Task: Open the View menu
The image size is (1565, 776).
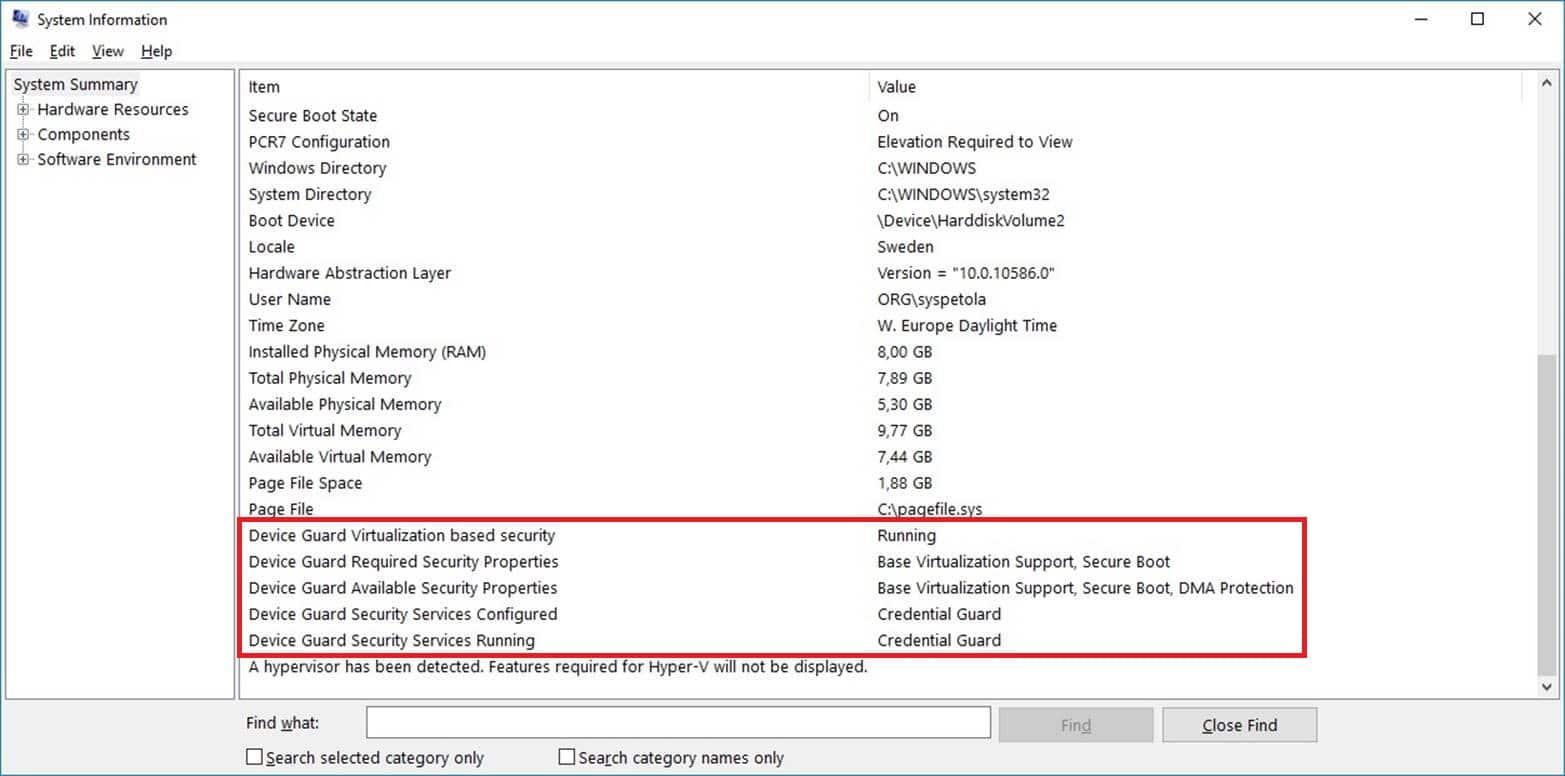Action: point(108,51)
